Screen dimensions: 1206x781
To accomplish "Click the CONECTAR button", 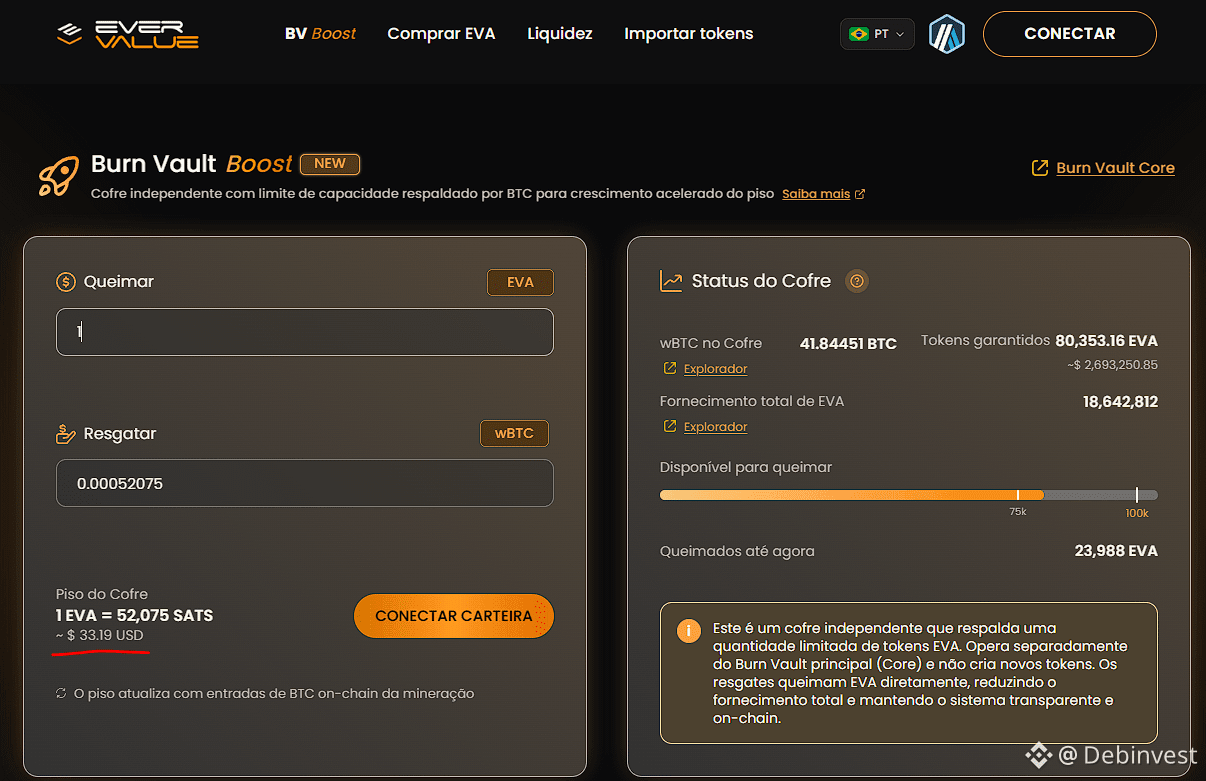I will coord(1070,34).
